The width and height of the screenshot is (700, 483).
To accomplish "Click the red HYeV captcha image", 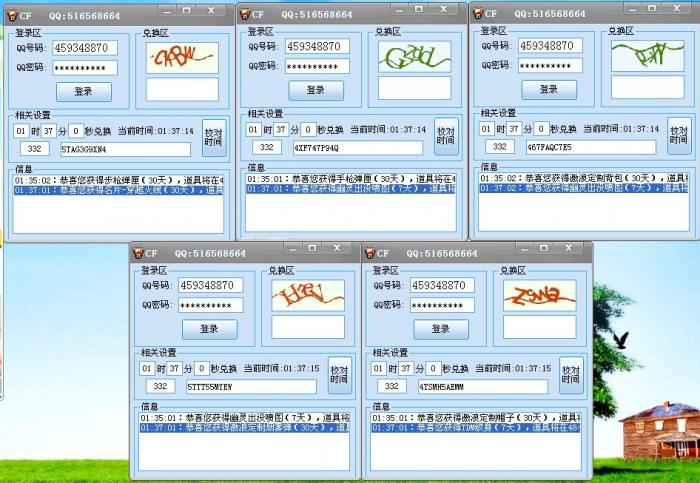I will pos(308,296).
